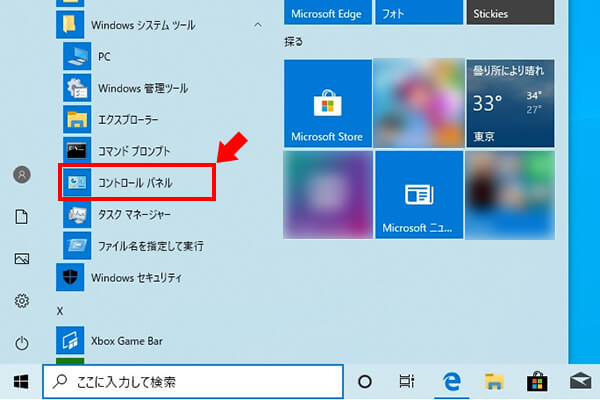Open the Microsoft Store tile
The width and height of the screenshot is (600, 400).
pos(328,103)
